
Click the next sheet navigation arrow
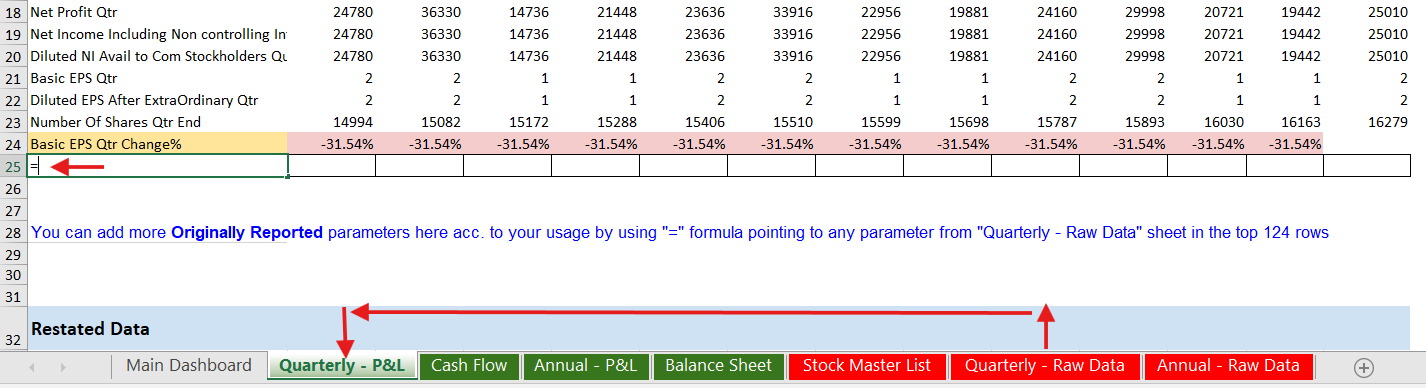coord(62,367)
